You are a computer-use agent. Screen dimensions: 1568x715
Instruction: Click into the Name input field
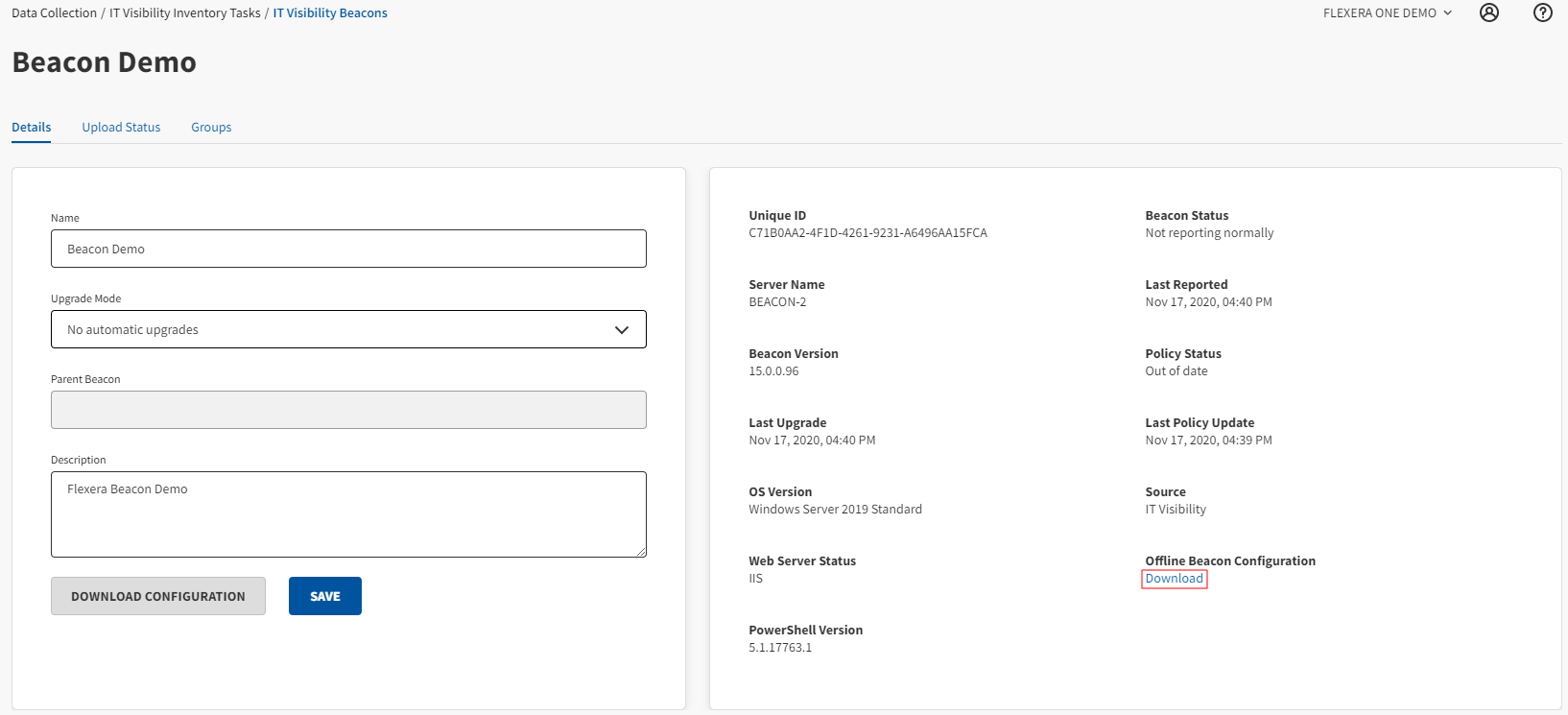348,249
